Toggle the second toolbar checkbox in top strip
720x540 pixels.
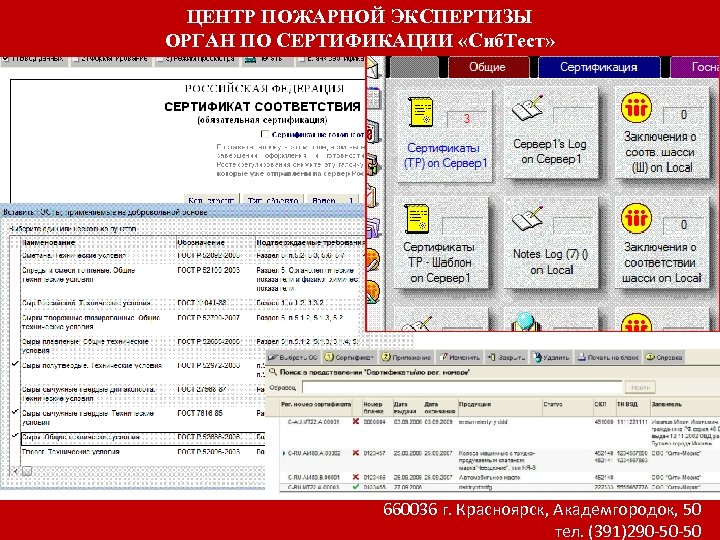point(76,59)
